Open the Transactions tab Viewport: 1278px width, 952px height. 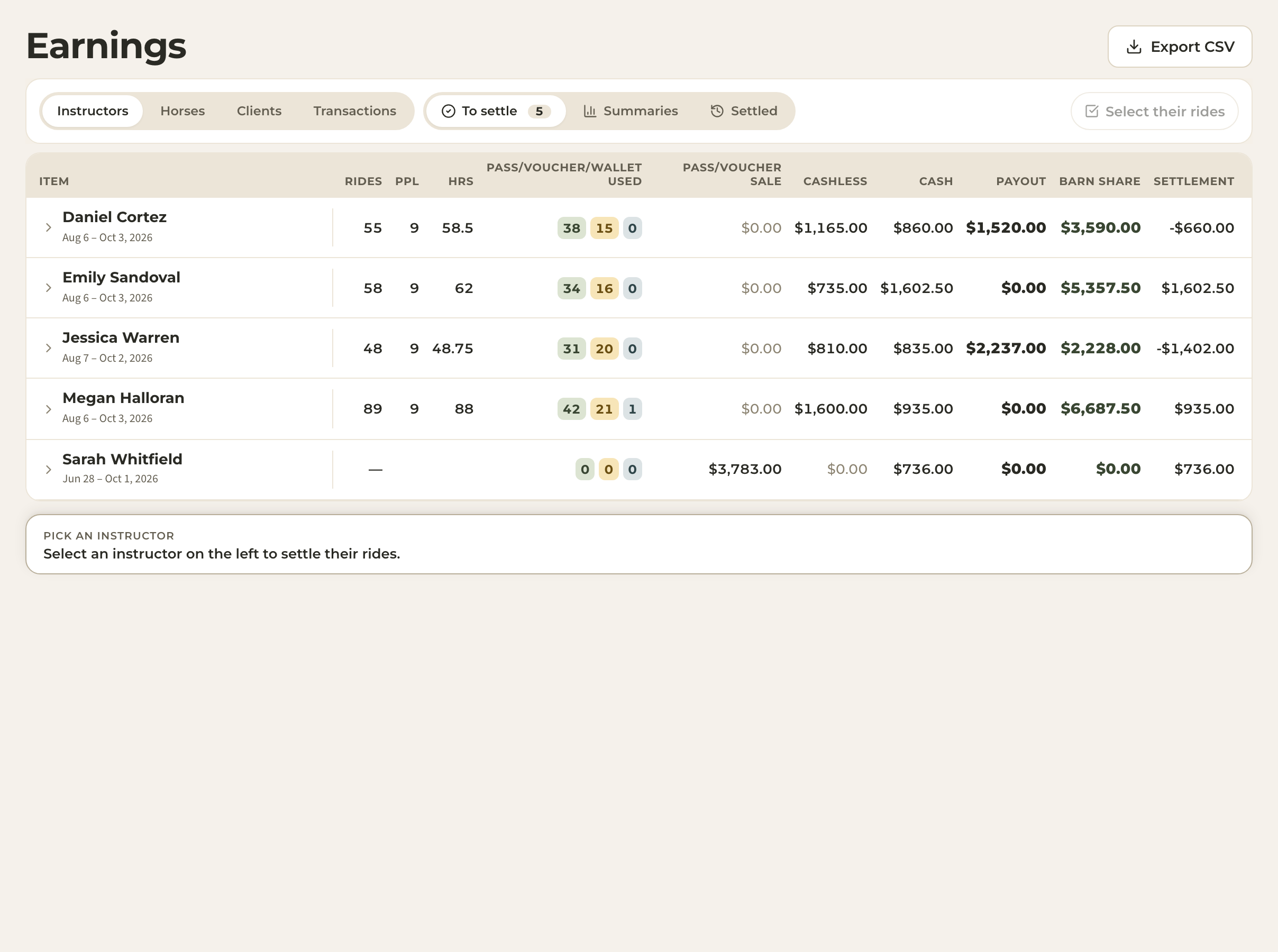coord(355,111)
